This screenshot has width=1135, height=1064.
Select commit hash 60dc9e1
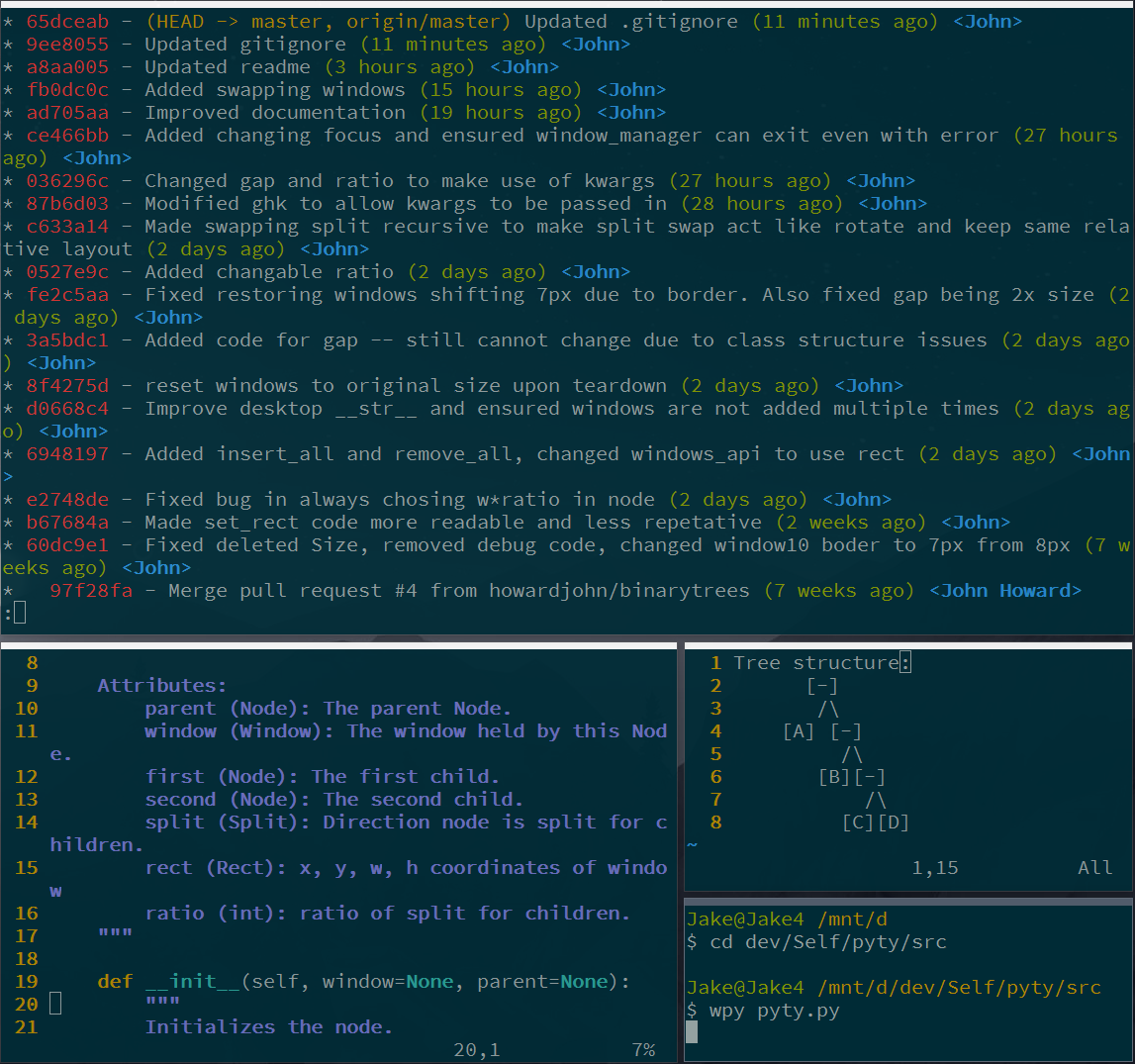point(67,545)
